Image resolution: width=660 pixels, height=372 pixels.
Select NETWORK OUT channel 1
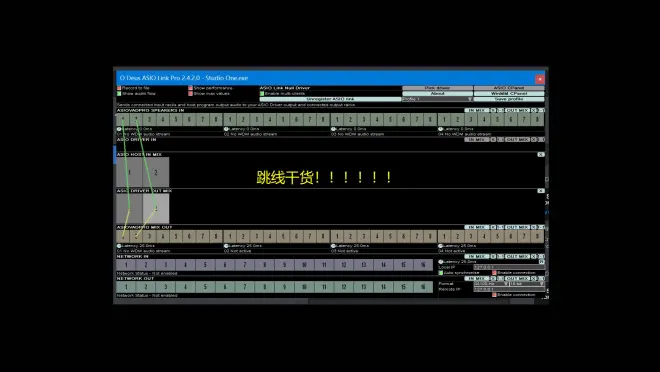click(126, 287)
